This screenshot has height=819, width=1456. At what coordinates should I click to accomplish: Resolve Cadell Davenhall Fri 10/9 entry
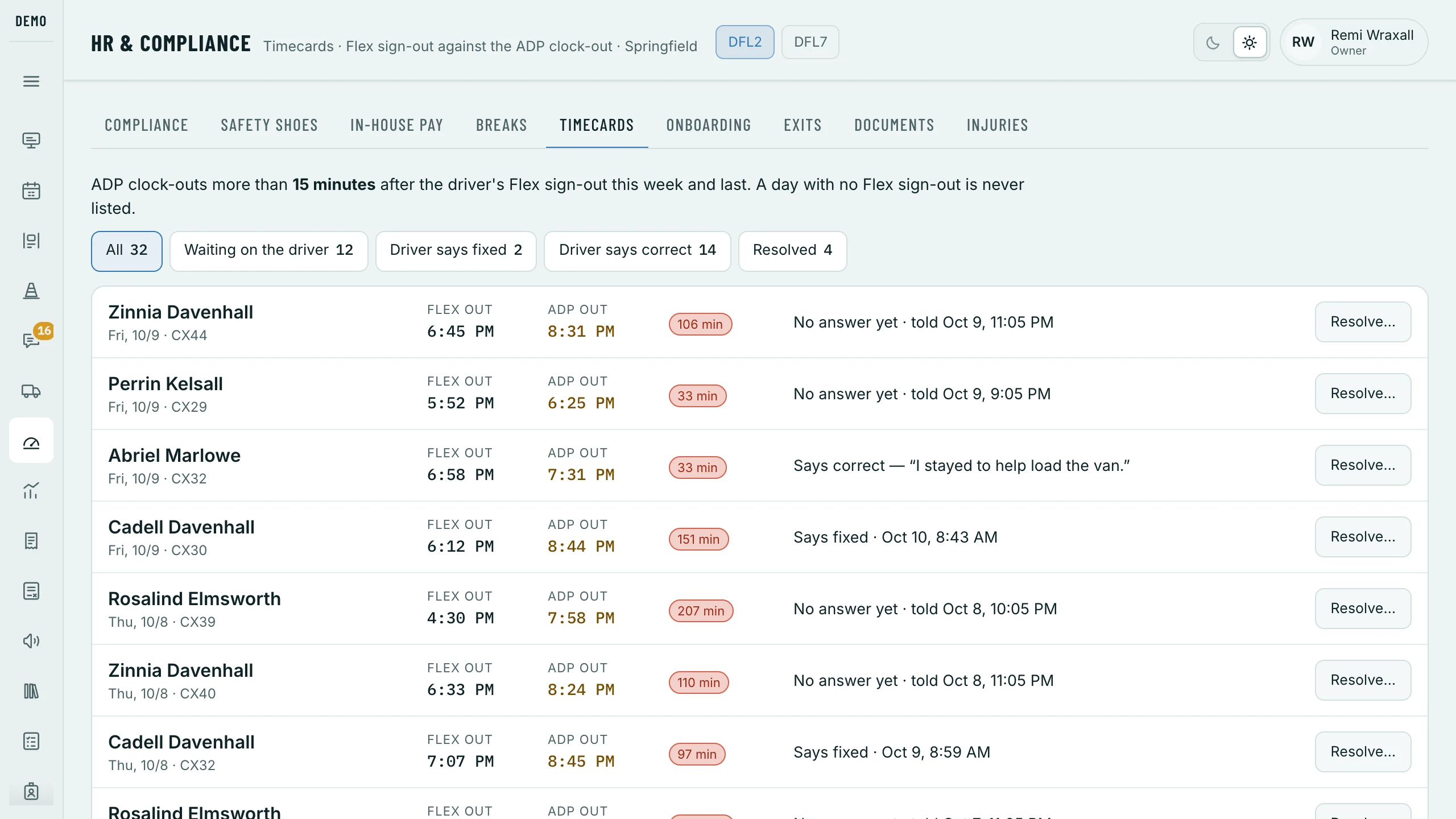tap(1363, 537)
